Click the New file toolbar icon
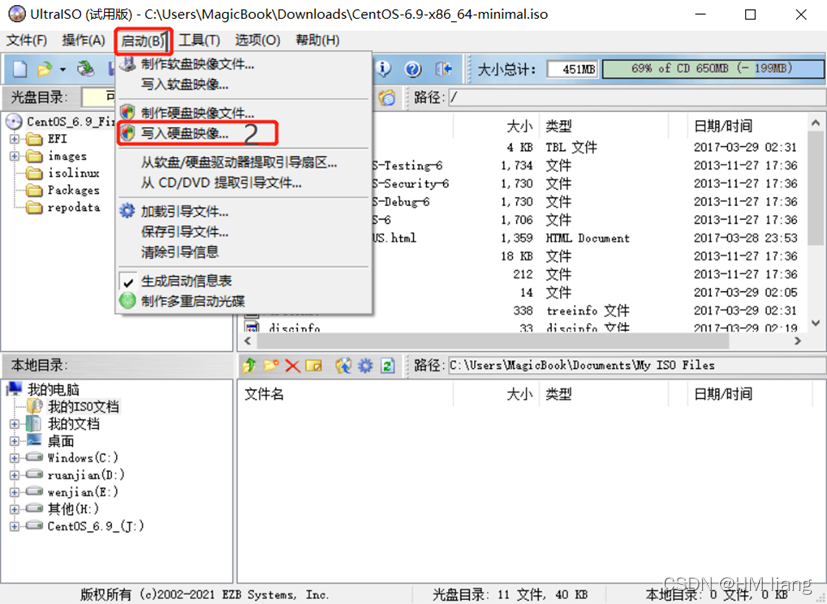Screen dimensions: 827x604 (20, 69)
